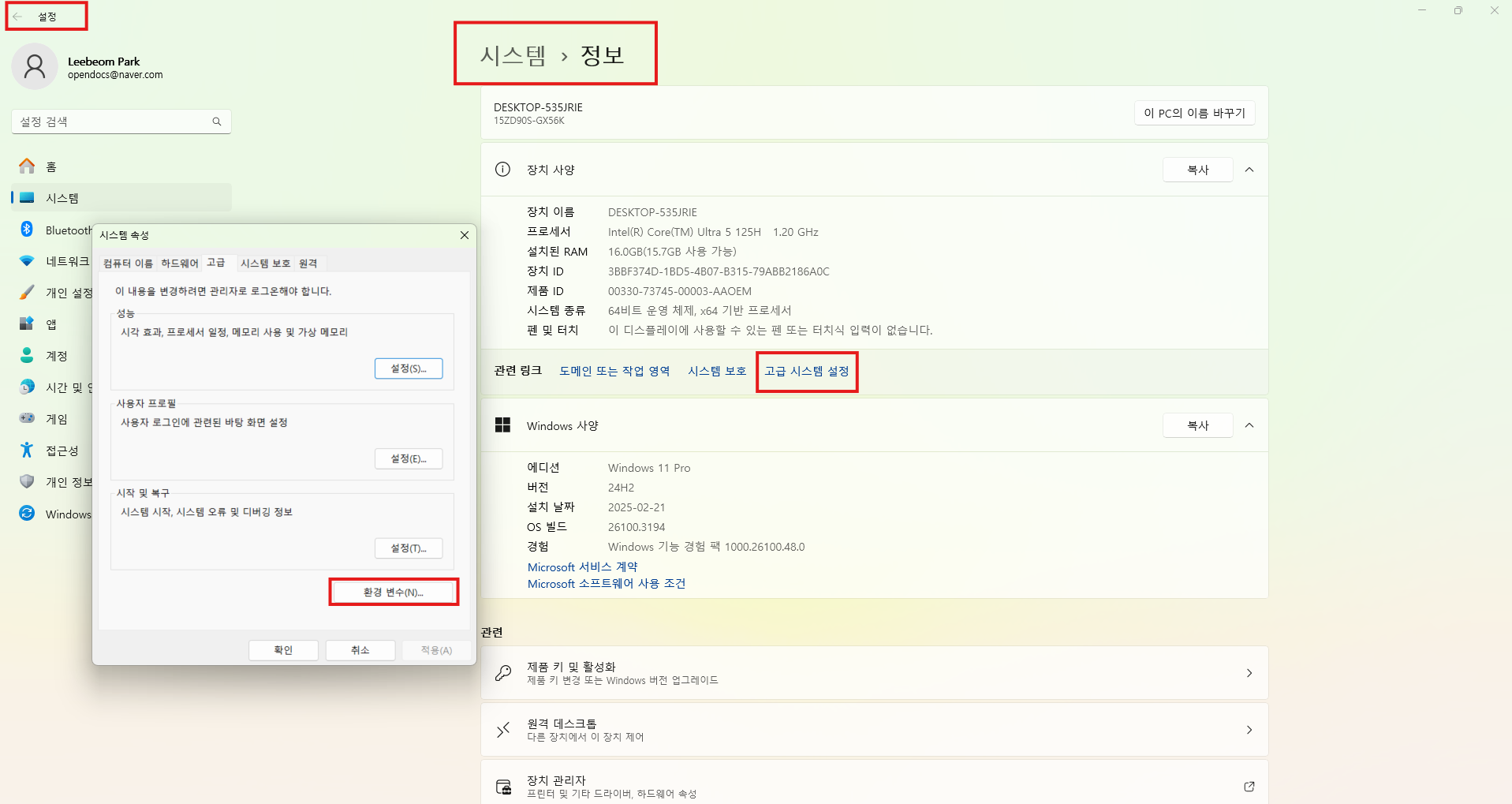Screen dimensions: 1512x804
Task: Click the info icon beside 장치 사양
Action: click(502, 170)
